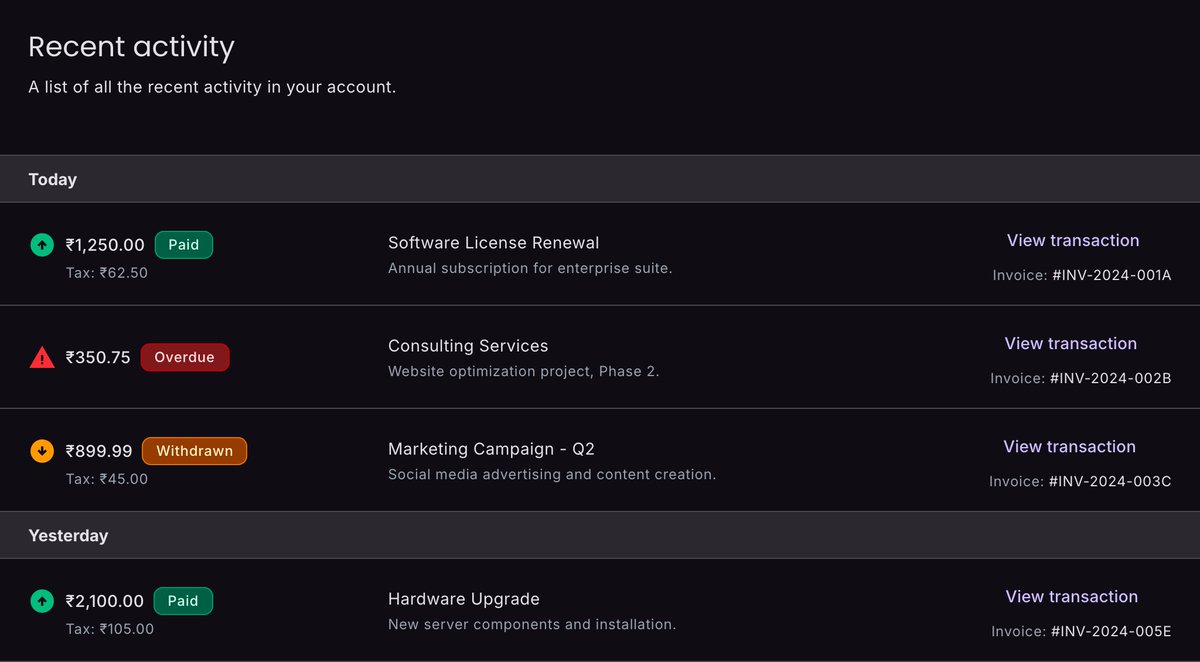View transaction for Hardware Upgrade
Screen dimensions: 1200x662
point(1072,597)
